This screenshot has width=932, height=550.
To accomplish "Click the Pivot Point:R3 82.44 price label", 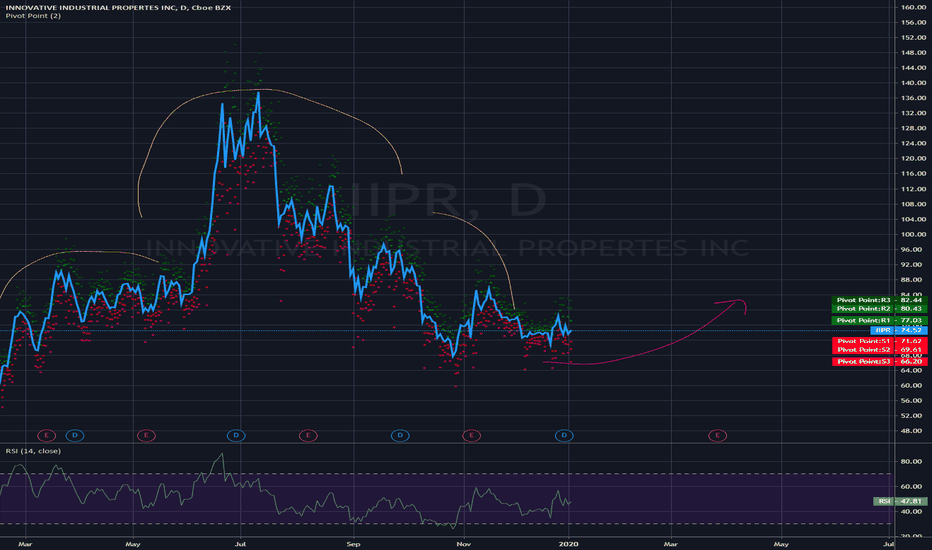I will tap(879, 300).
